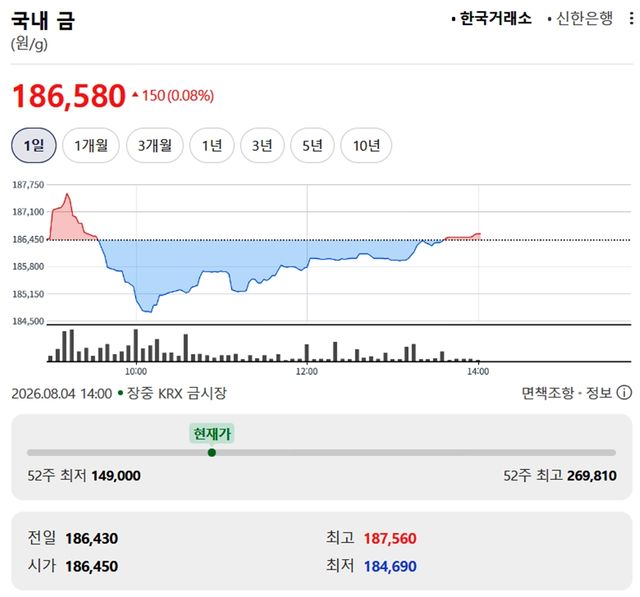Switch data source to 신한은행
Viewport: 640px width, 597px height.
coord(580,19)
